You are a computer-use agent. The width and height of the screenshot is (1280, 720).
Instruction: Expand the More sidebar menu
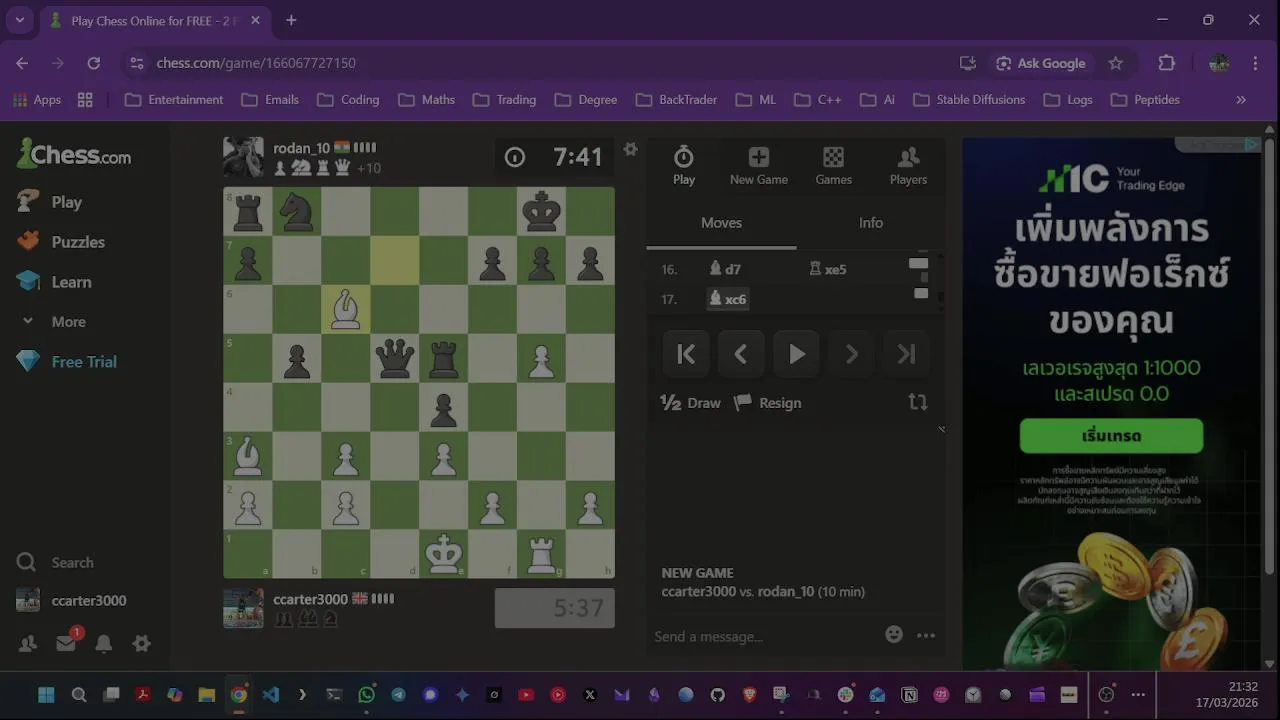pyautogui.click(x=55, y=322)
